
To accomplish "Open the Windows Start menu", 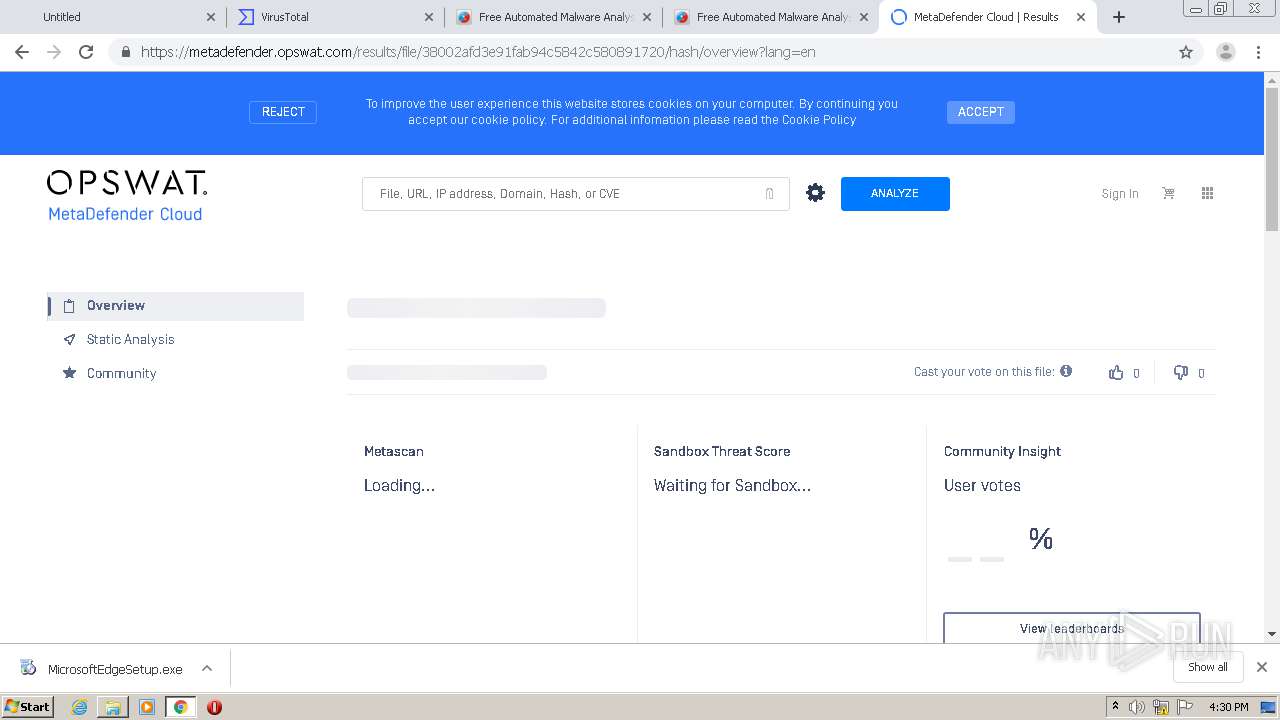I will point(28,707).
